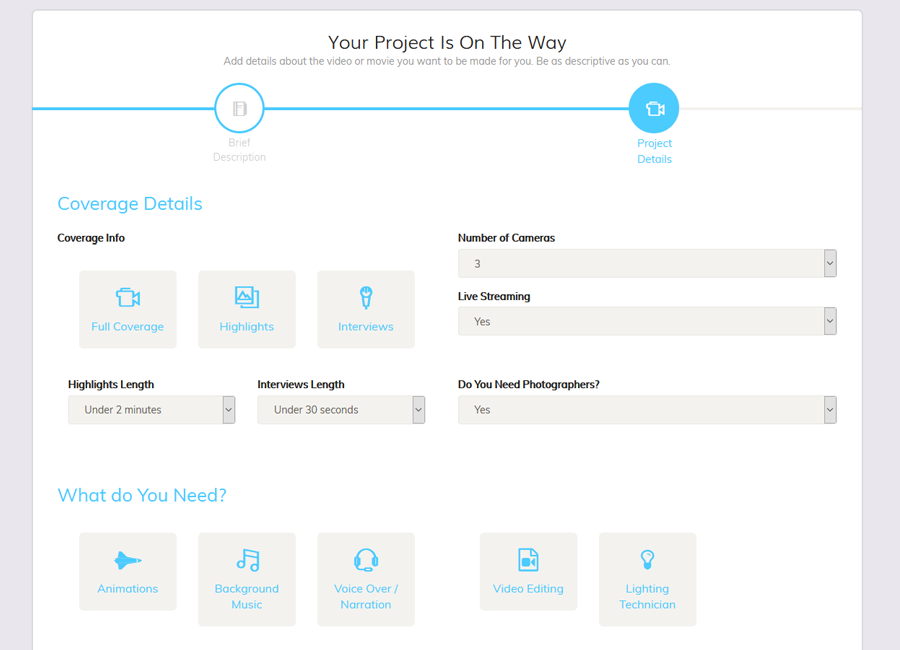Click the Highlights image icon
This screenshot has width=900, height=650.
coord(247,297)
